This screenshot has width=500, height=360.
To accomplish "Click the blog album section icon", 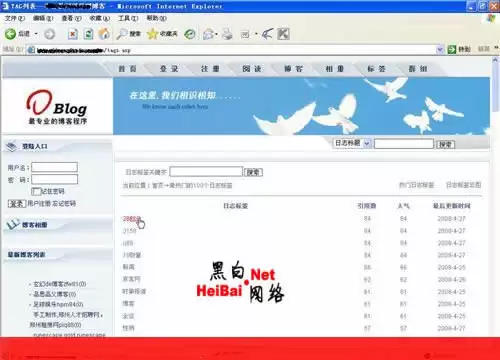I will [x=13, y=224].
